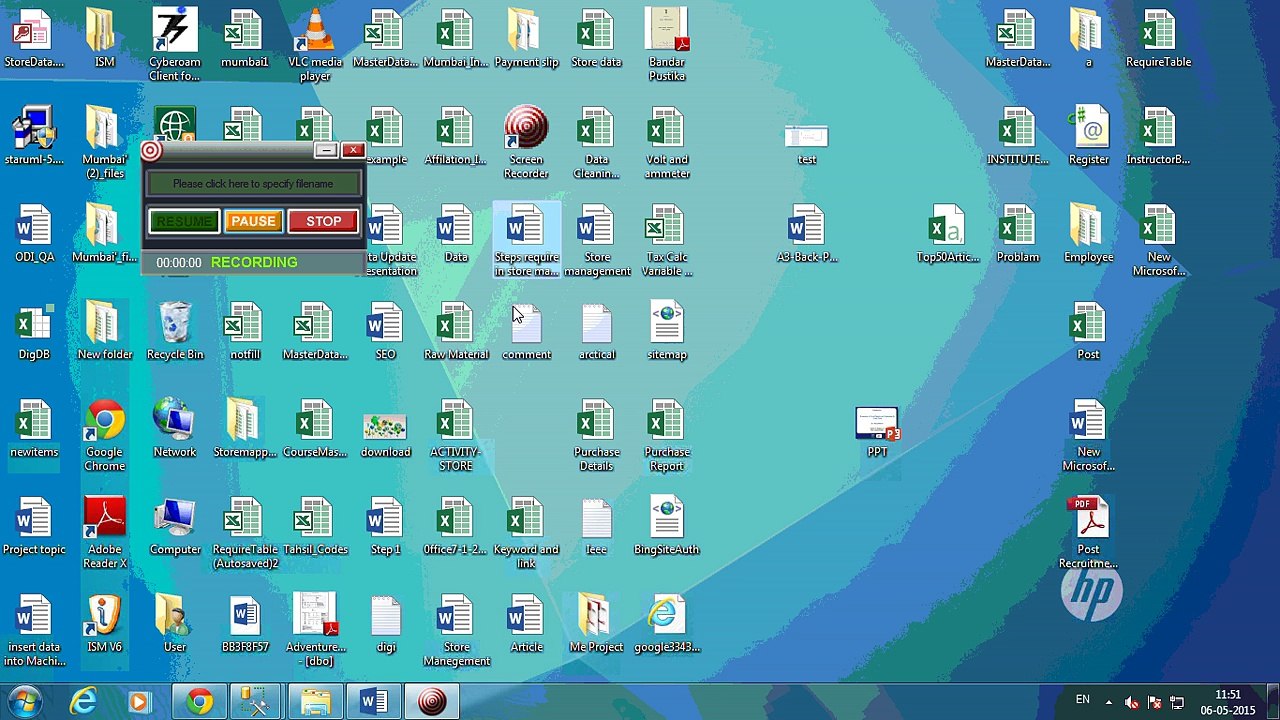Open the Project topic document
The height and width of the screenshot is (720, 1280).
(34, 526)
